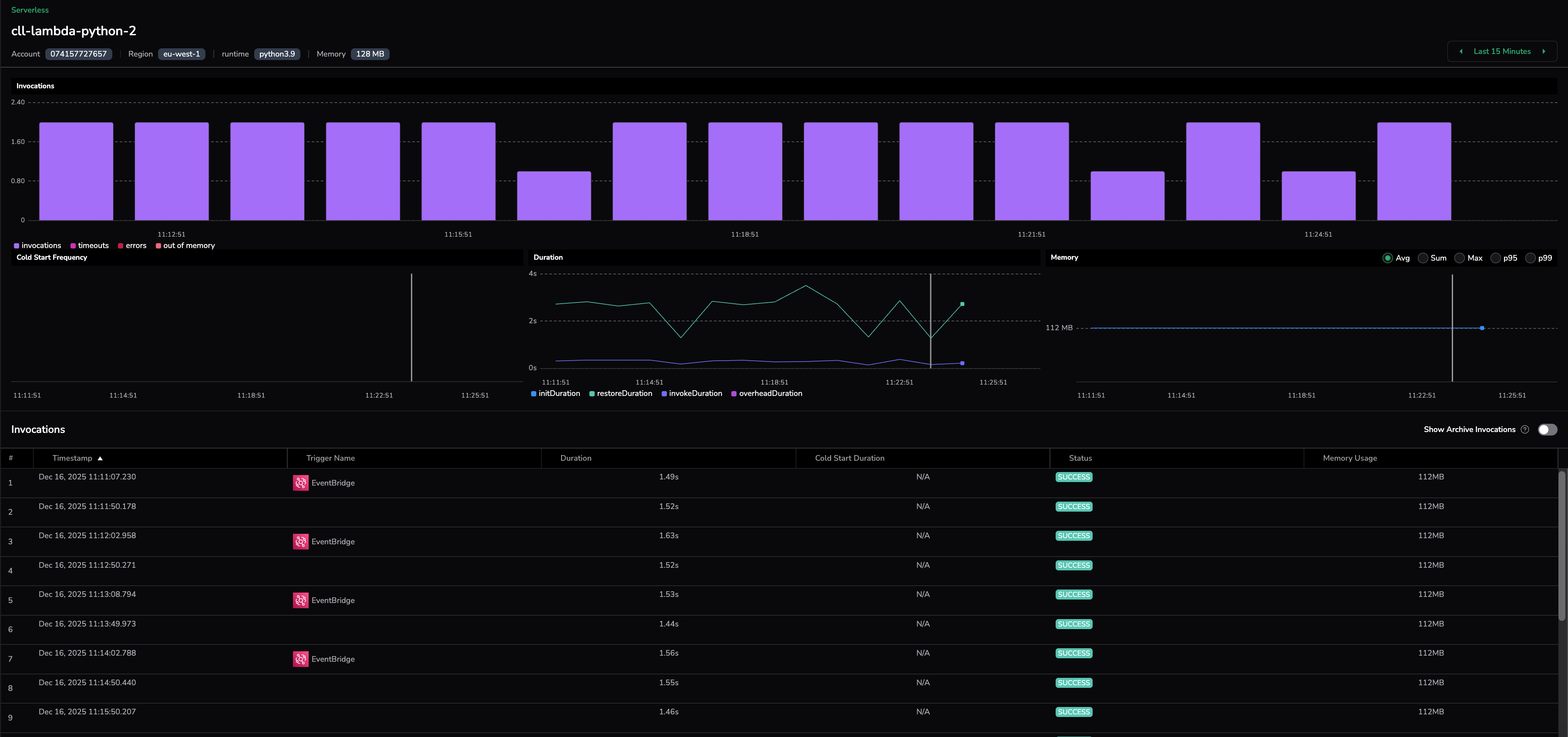Screen dimensions: 1568x737
Task: Click the next time range arrow
Action: click(x=1544, y=52)
